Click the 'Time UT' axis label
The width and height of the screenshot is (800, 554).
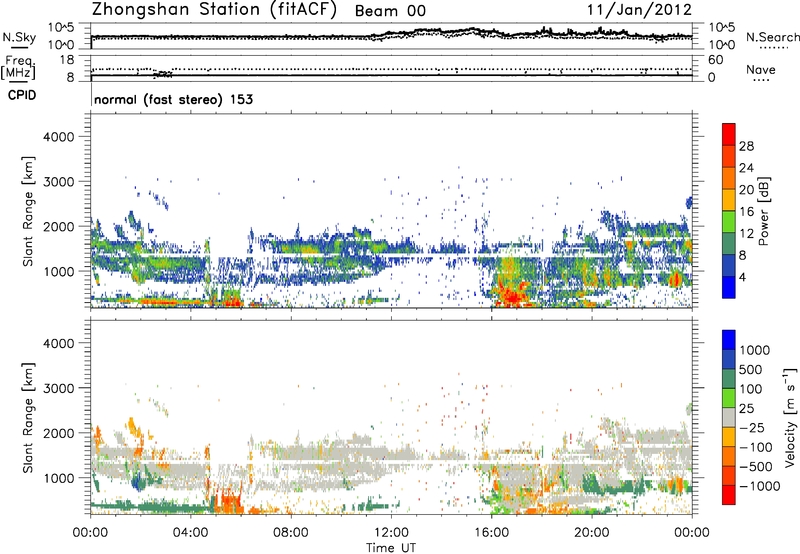(x=391, y=548)
